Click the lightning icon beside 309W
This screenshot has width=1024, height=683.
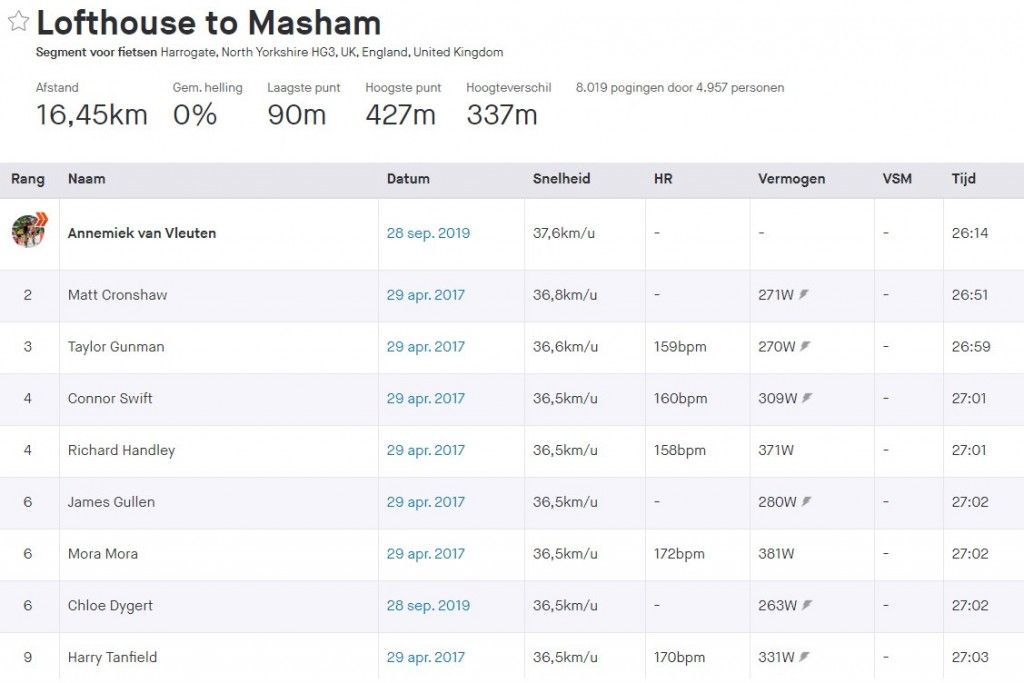click(807, 398)
